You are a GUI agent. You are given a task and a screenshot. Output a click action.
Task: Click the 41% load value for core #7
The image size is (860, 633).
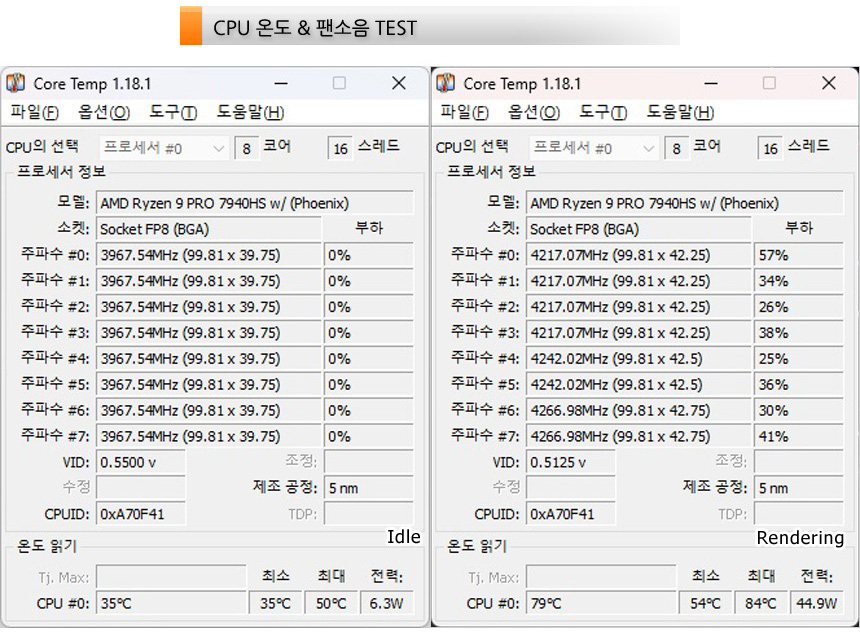(799, 437)
